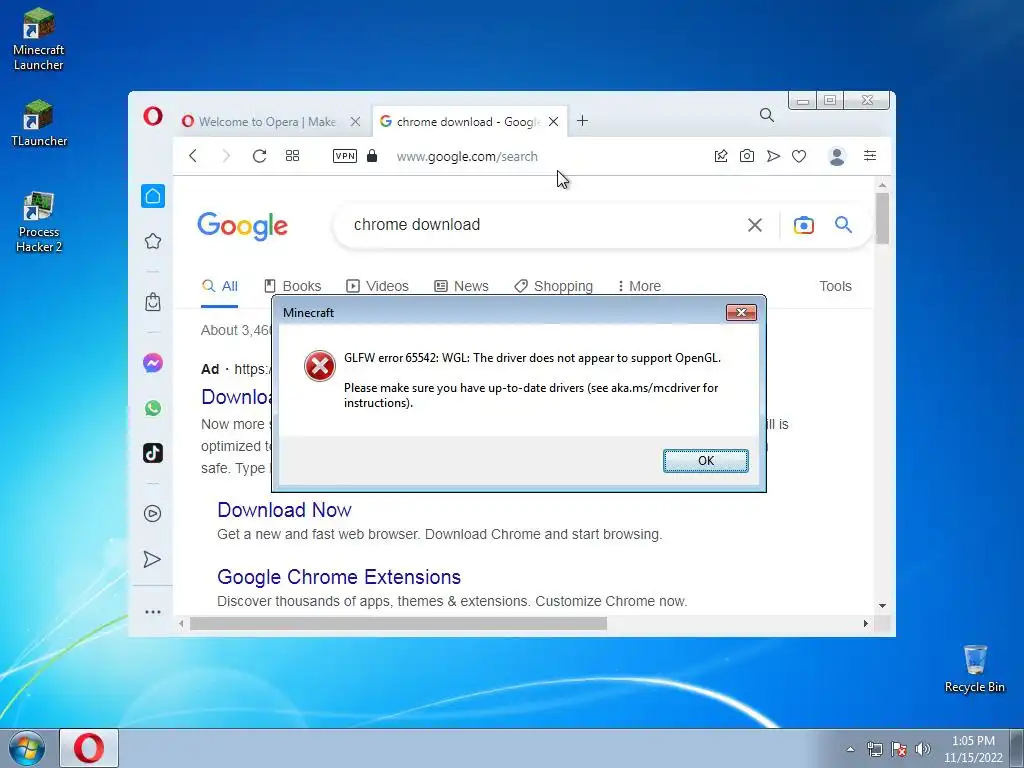Reload the Google search page

[x=259, y=155]
